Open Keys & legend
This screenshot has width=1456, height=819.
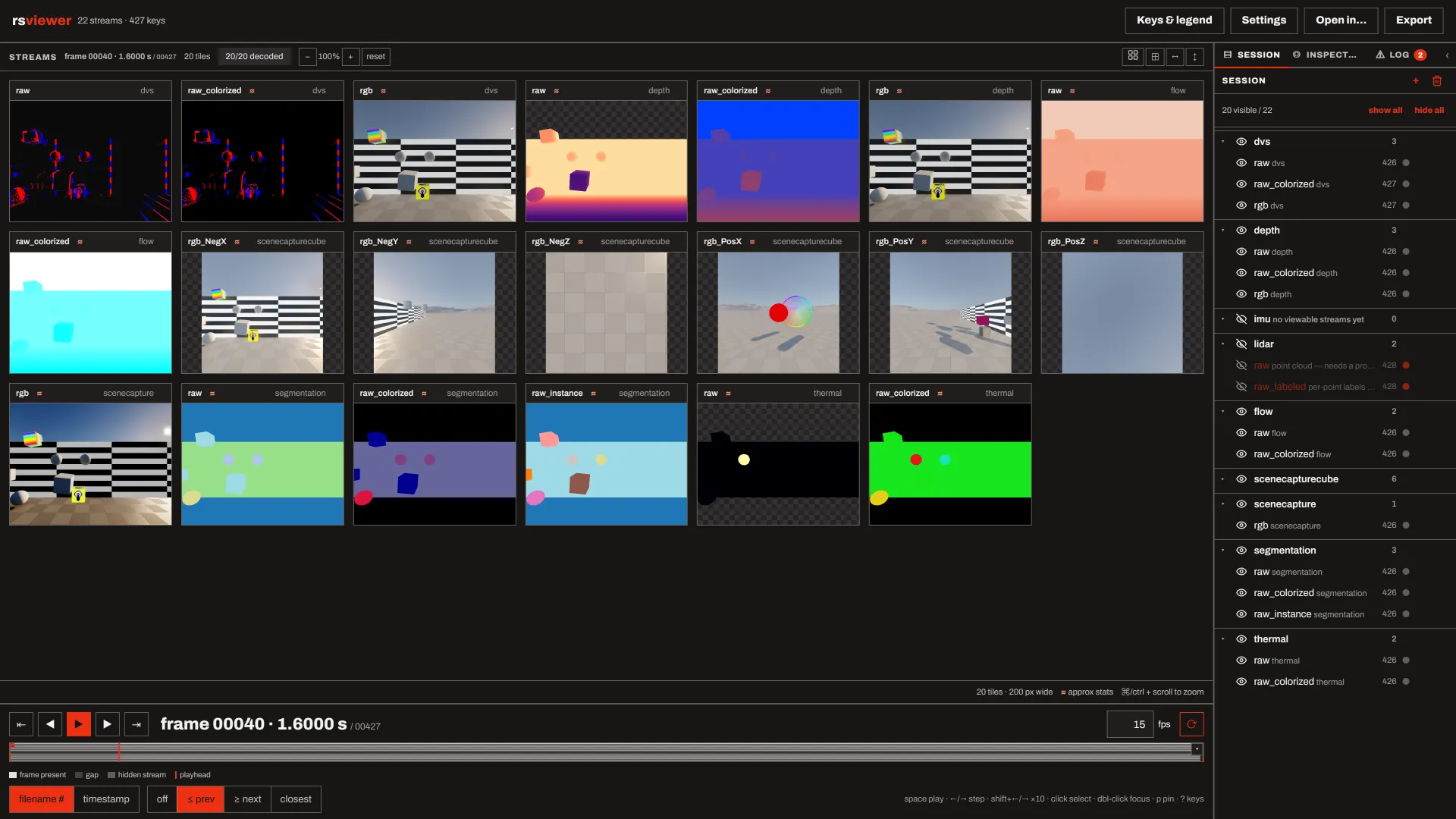pyautogui.click(x=1174, y=20)
